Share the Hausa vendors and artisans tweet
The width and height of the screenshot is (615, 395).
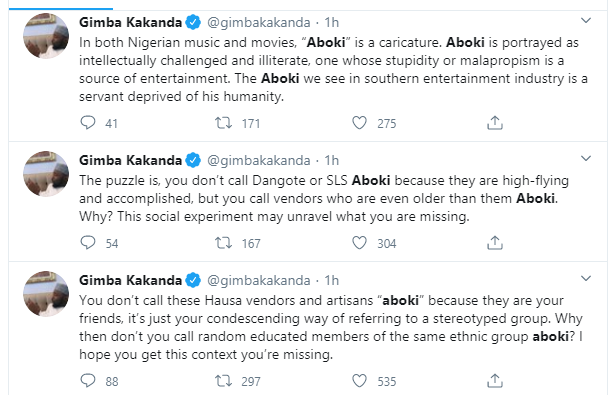click(x=495, y=380)
